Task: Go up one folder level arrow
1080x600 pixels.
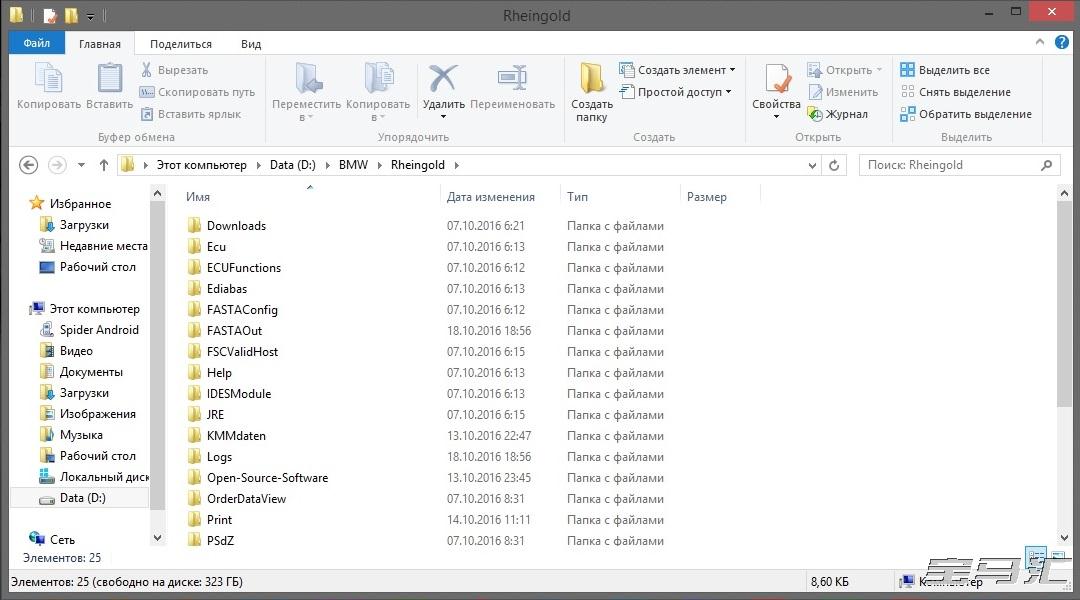Action: (103, 165)
